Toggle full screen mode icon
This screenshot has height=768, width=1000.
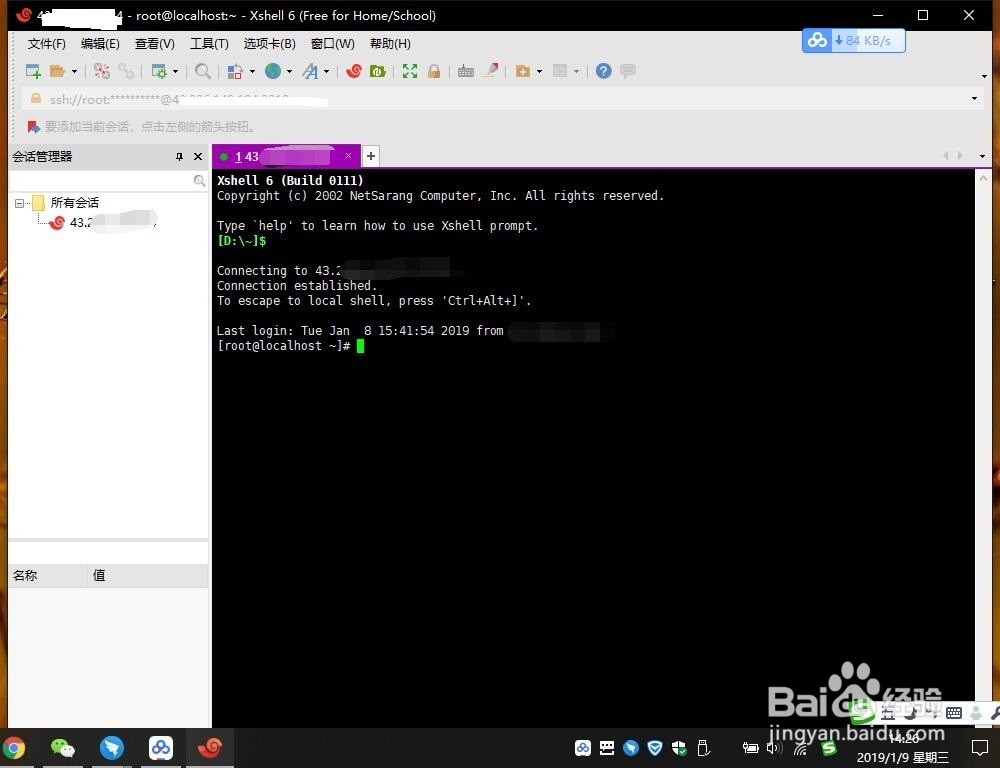coord(409,71)
